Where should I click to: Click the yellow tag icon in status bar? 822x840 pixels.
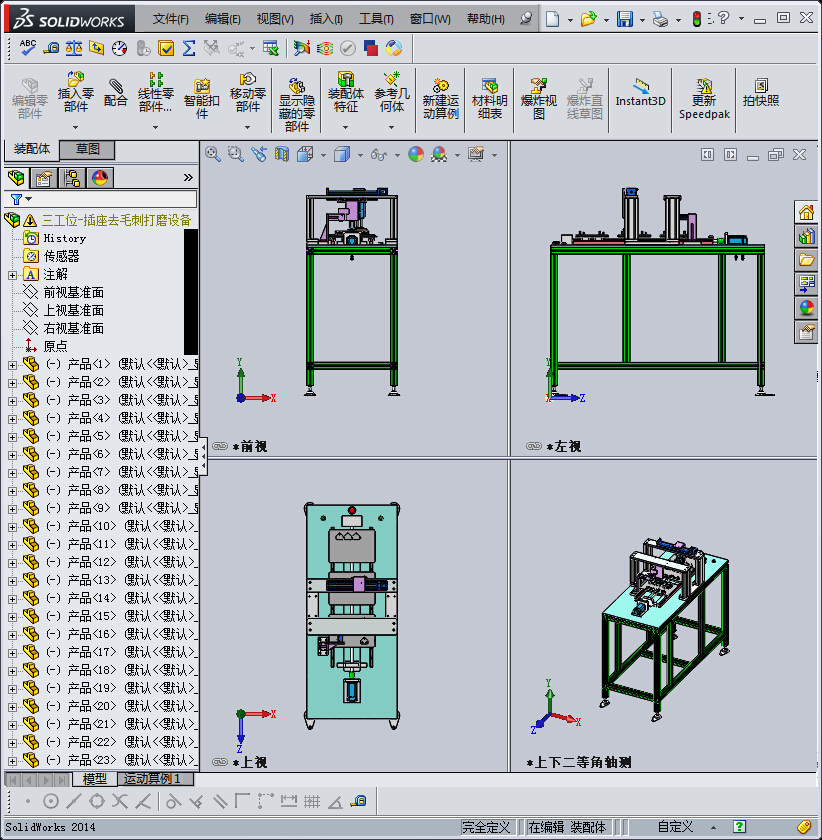pyautogui.click(x=804, y=827)
